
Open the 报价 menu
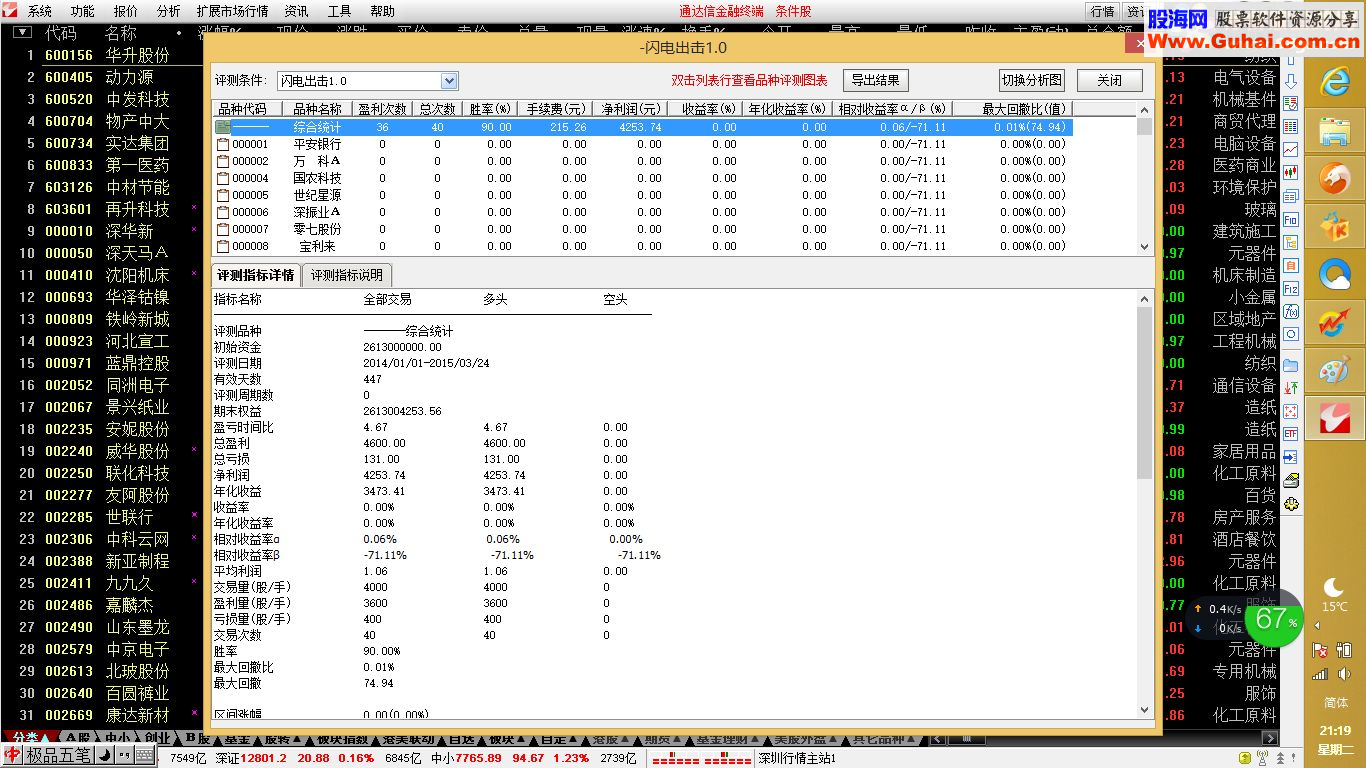[x=126, y=11]
